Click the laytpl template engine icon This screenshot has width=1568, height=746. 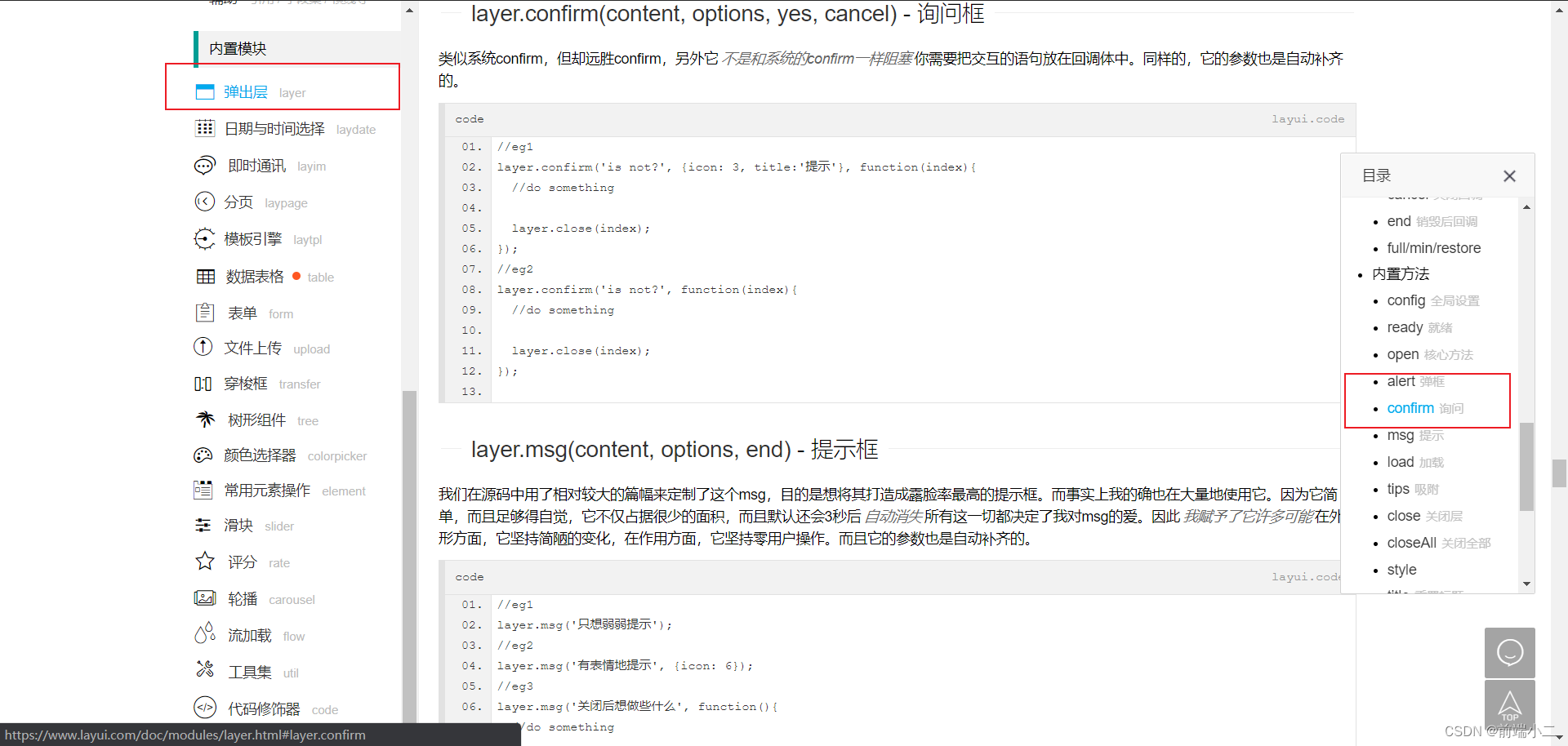pos(205,238)
